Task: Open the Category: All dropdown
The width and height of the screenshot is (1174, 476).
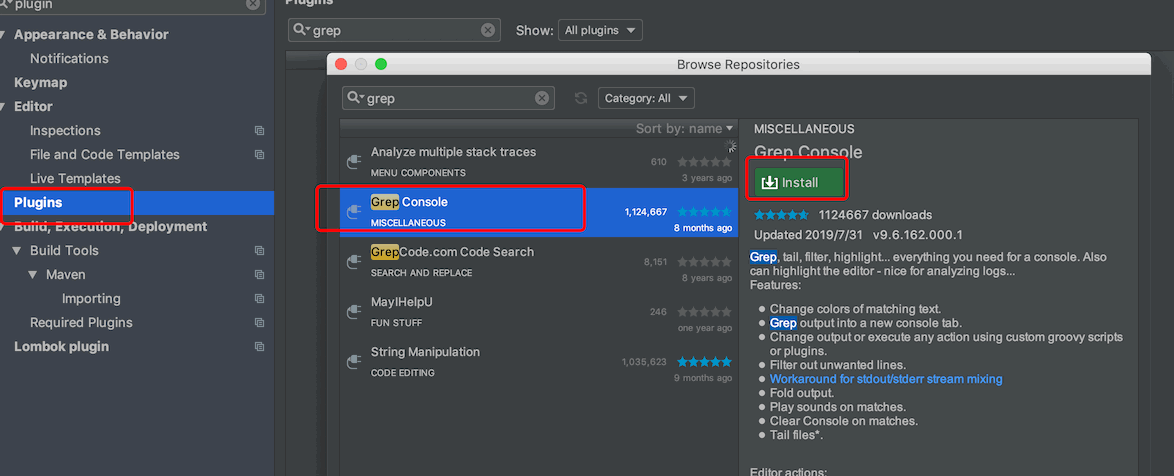Action: pos(646,98)
